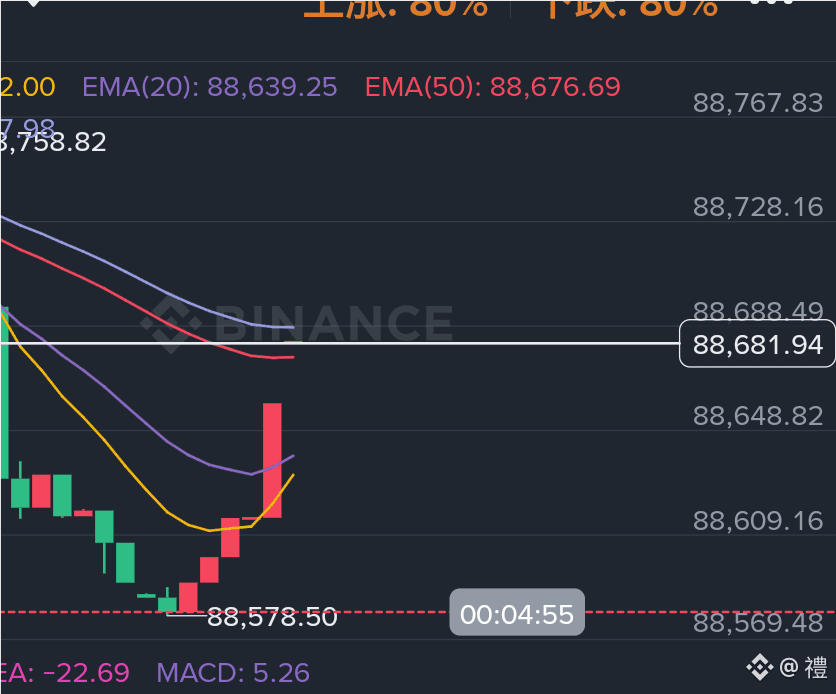Click the high price marker ending 758.82
The width and height of the screenshot is (836, 694).
(53, 142)
